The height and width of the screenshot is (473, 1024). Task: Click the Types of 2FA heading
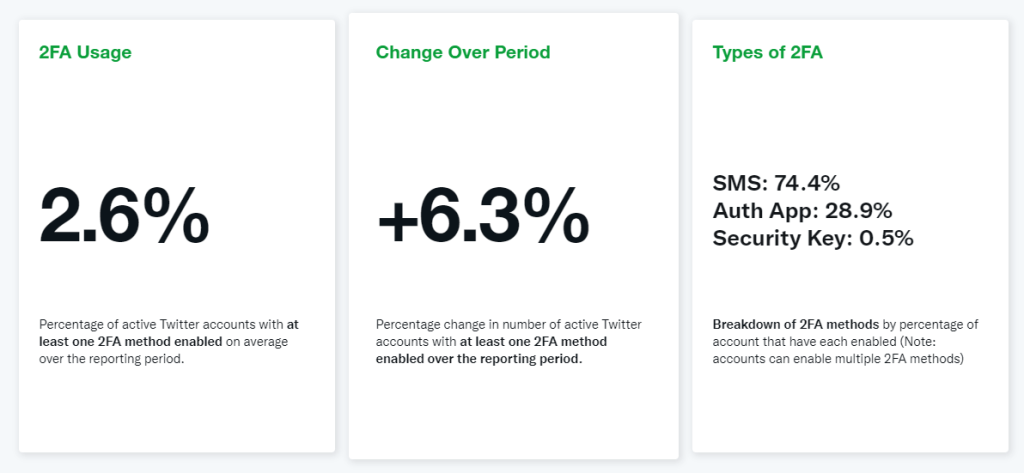767,52
